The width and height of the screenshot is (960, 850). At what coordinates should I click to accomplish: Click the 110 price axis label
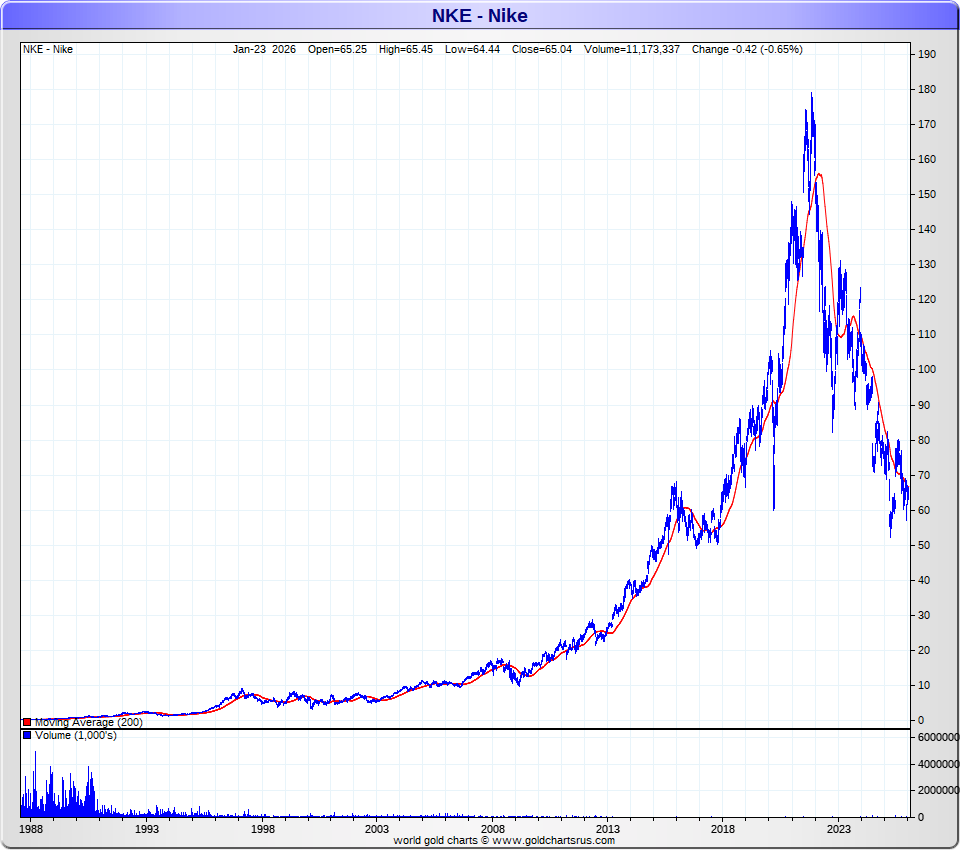[927, 334]
